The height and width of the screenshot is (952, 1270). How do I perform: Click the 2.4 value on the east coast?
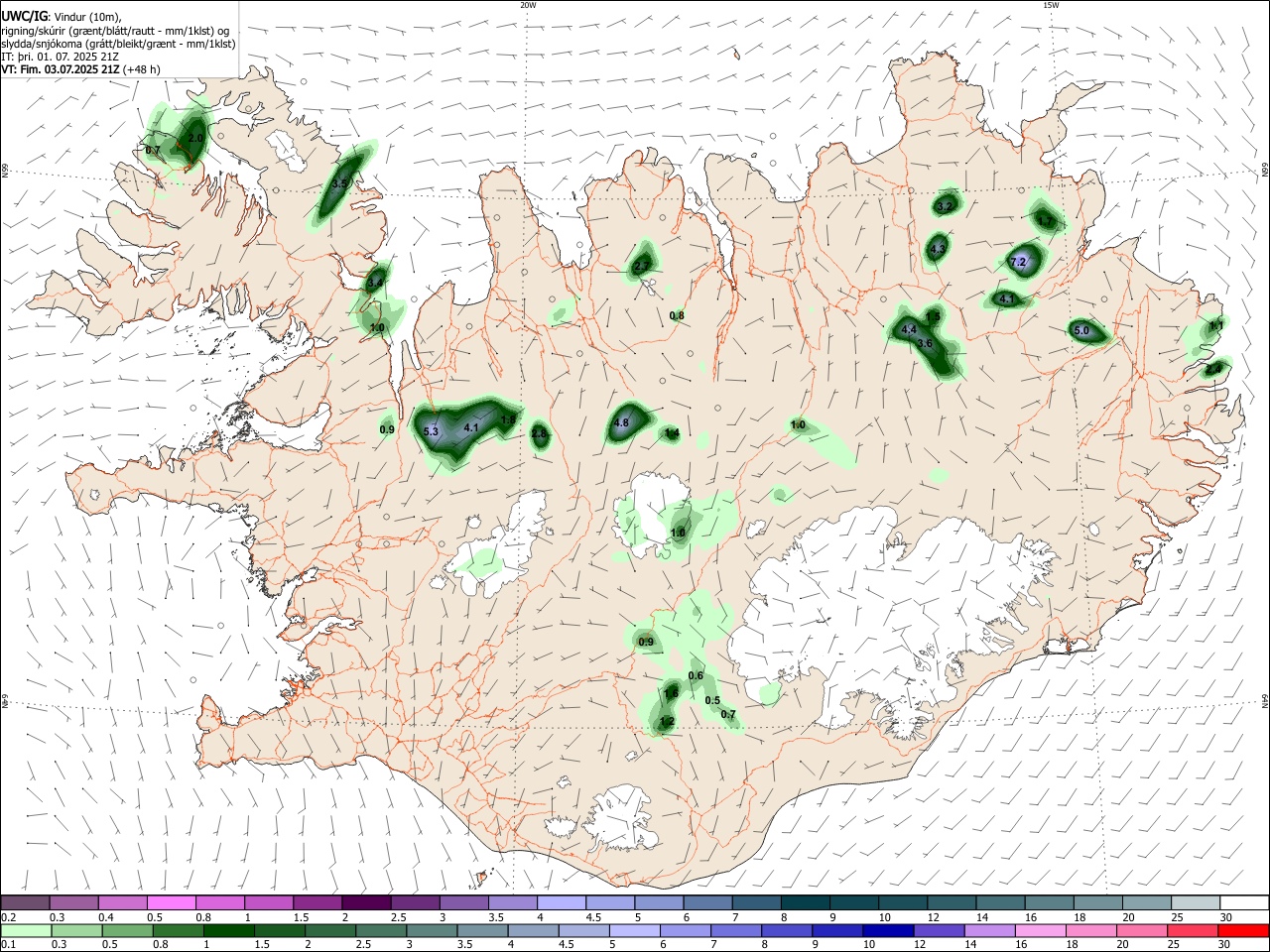click(x=1212, y=369)
